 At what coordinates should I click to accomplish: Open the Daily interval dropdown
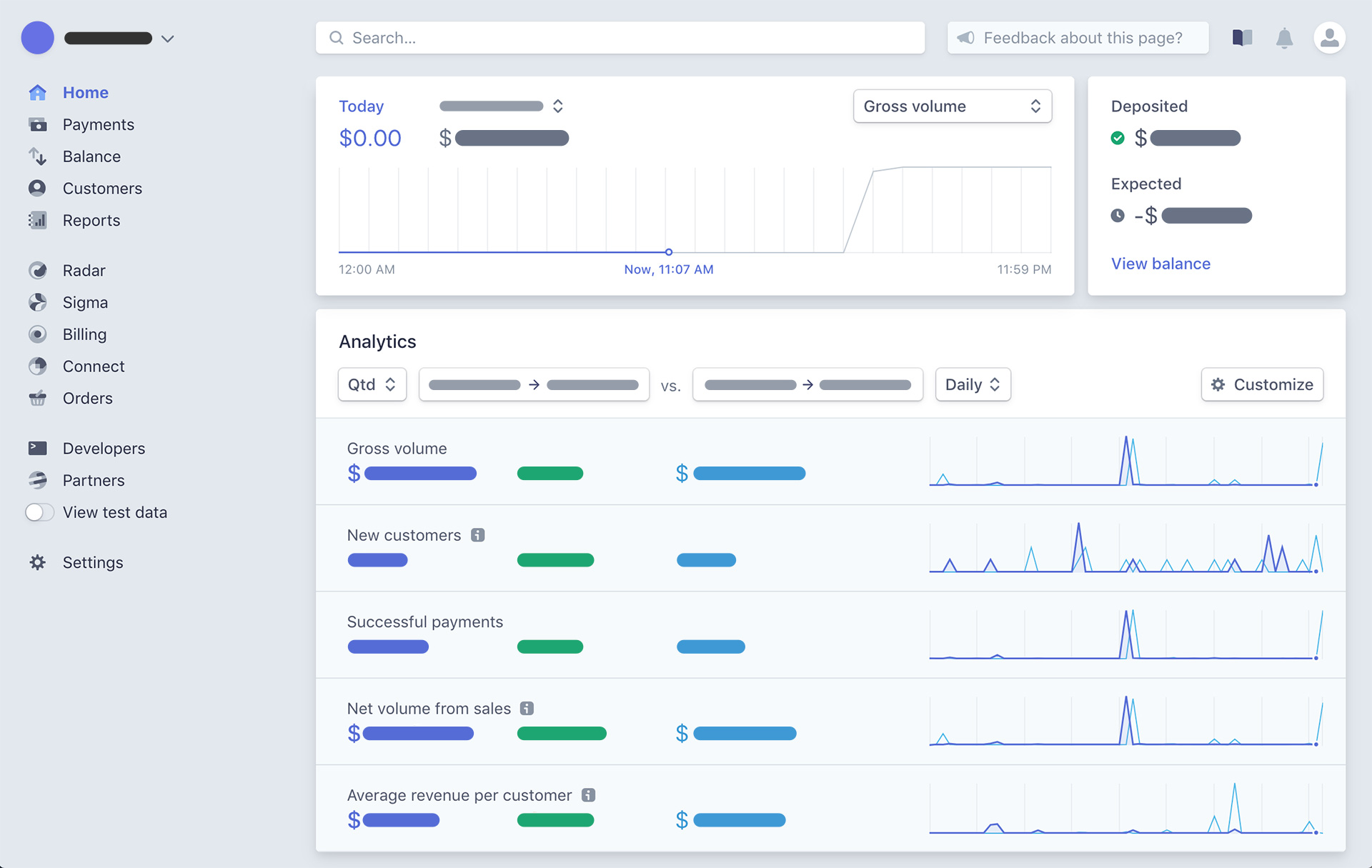tap(972, 384)
